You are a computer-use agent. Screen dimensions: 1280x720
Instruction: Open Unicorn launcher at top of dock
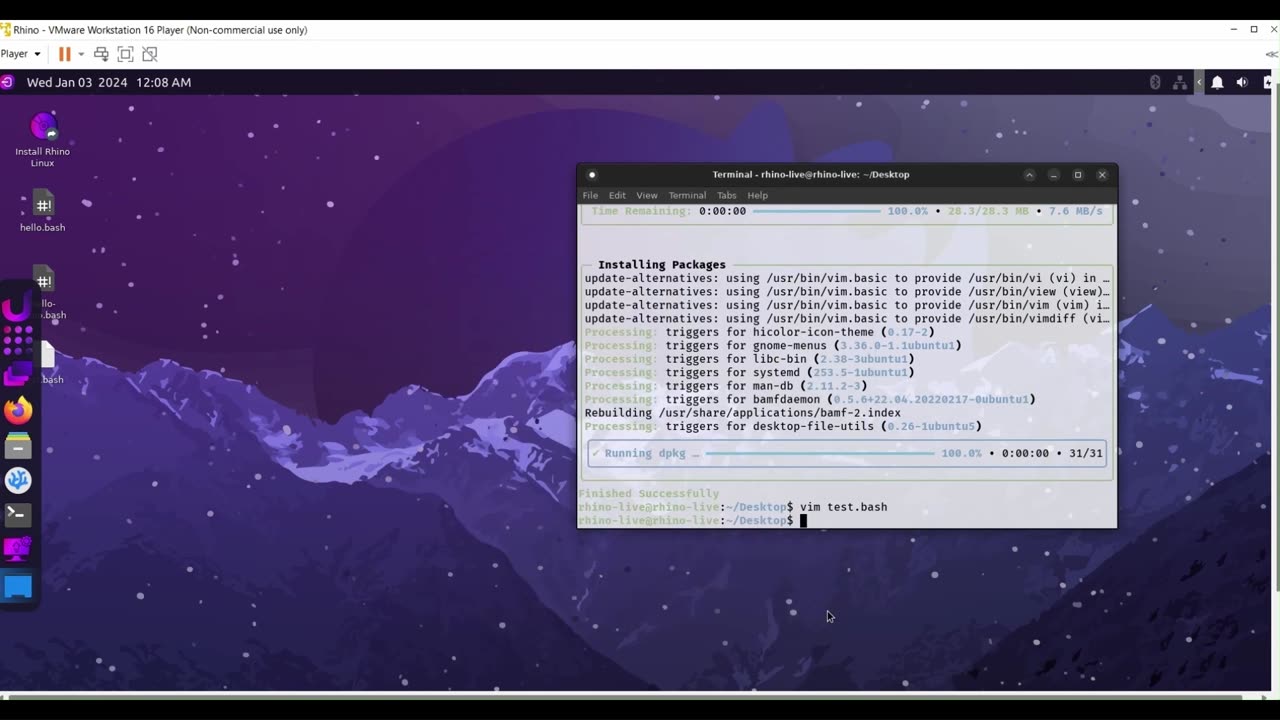pyautogui.click(x=18, y=307)
